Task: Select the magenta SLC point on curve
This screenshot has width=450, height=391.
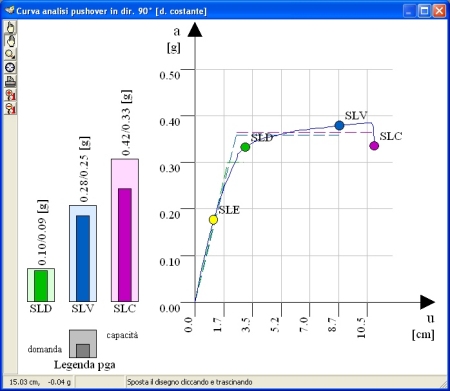Action: pyautogui.click(x=374, y=146)
